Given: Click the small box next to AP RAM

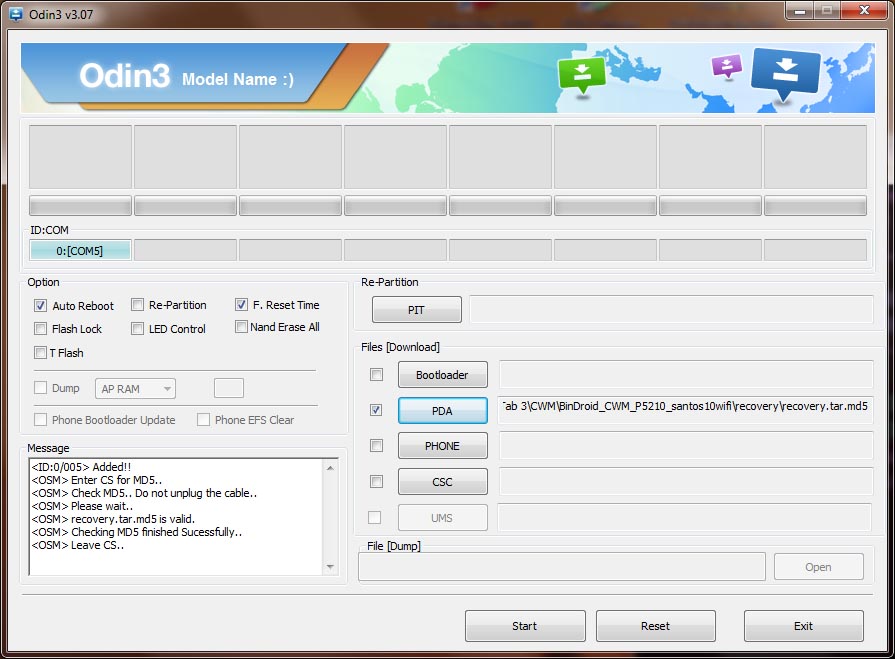Looking at the screenshot, I should [229, 388].
